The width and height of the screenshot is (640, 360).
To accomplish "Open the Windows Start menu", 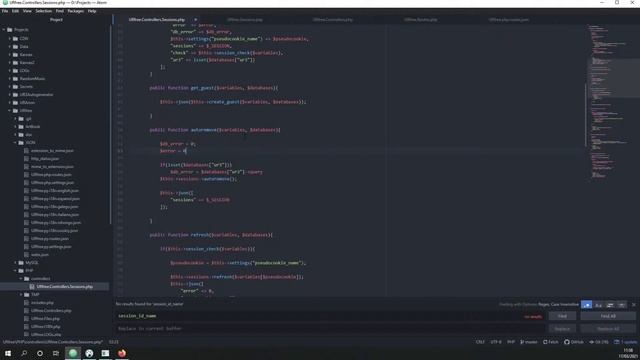I will (x=8, y=353).
